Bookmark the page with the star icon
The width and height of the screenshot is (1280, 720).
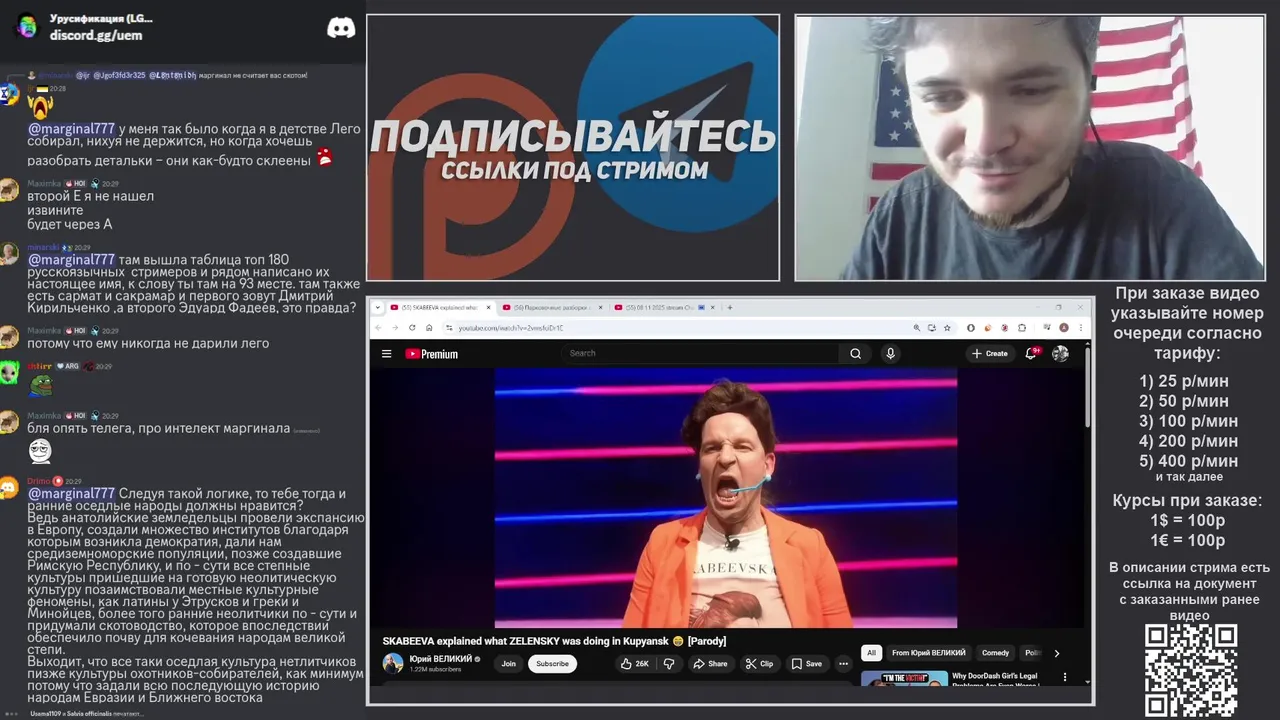tap(948, 327)
